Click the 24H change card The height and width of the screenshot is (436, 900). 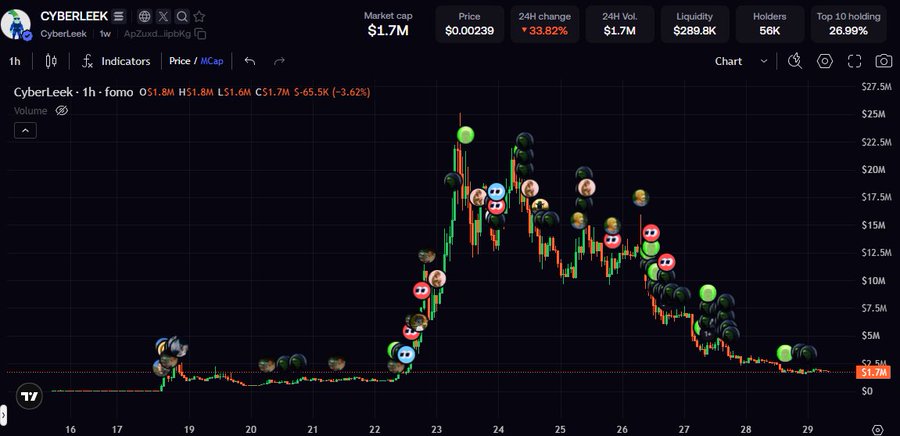[x=545, y=24]
